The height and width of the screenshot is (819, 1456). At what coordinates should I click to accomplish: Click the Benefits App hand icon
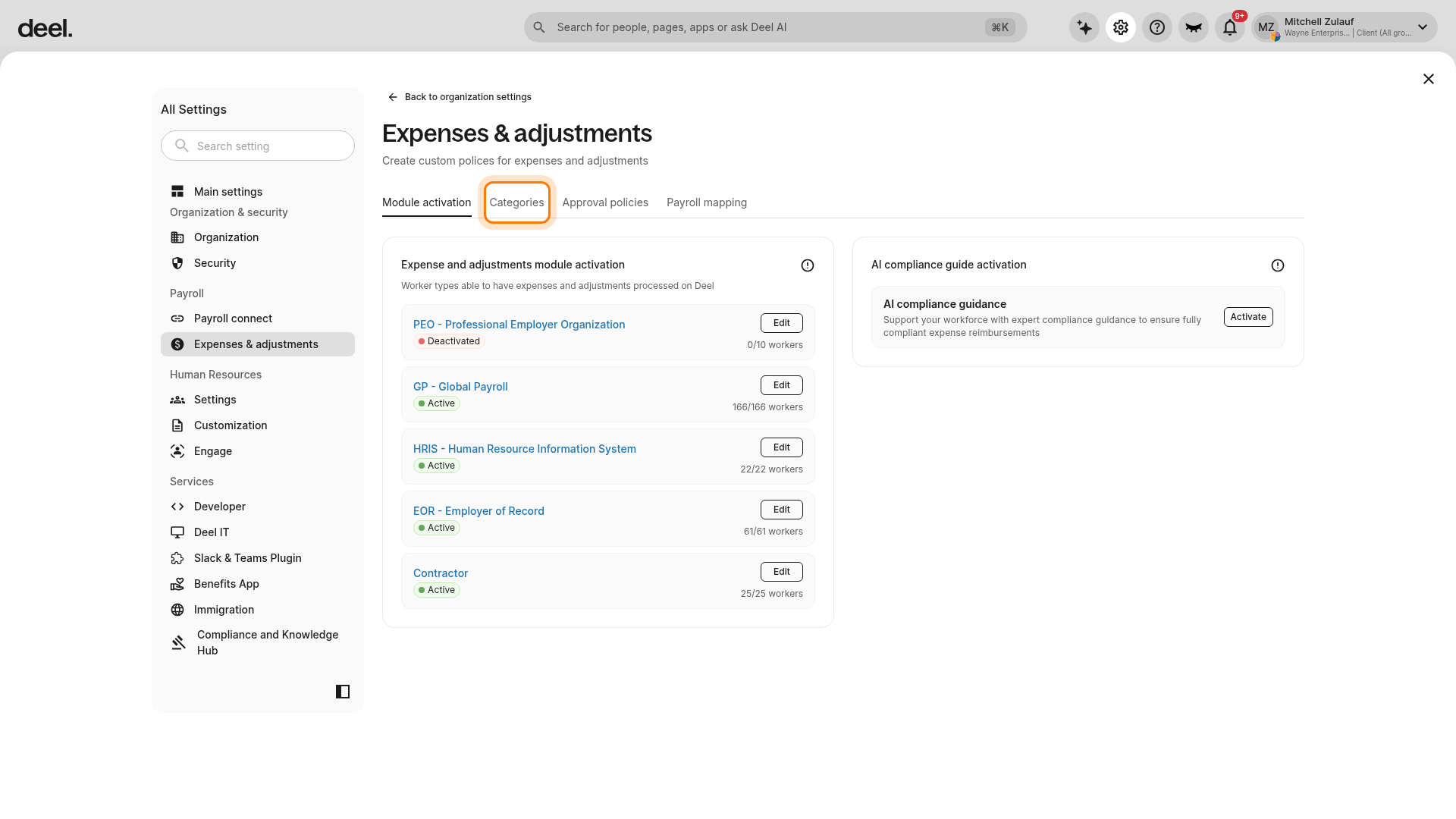(177, 584)
